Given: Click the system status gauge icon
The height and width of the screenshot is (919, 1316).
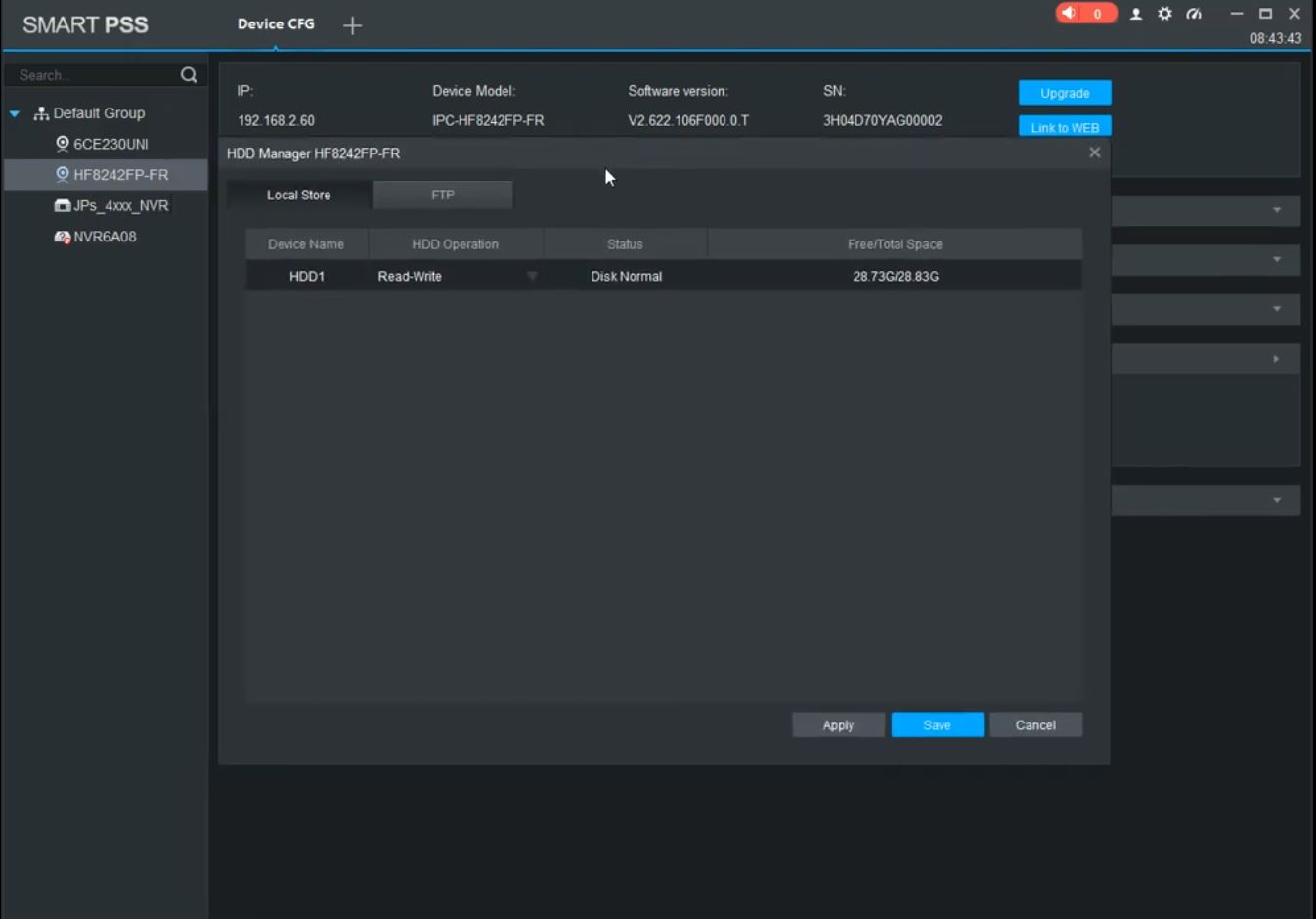Looking at the screenshot, I should pos(1194,14).
